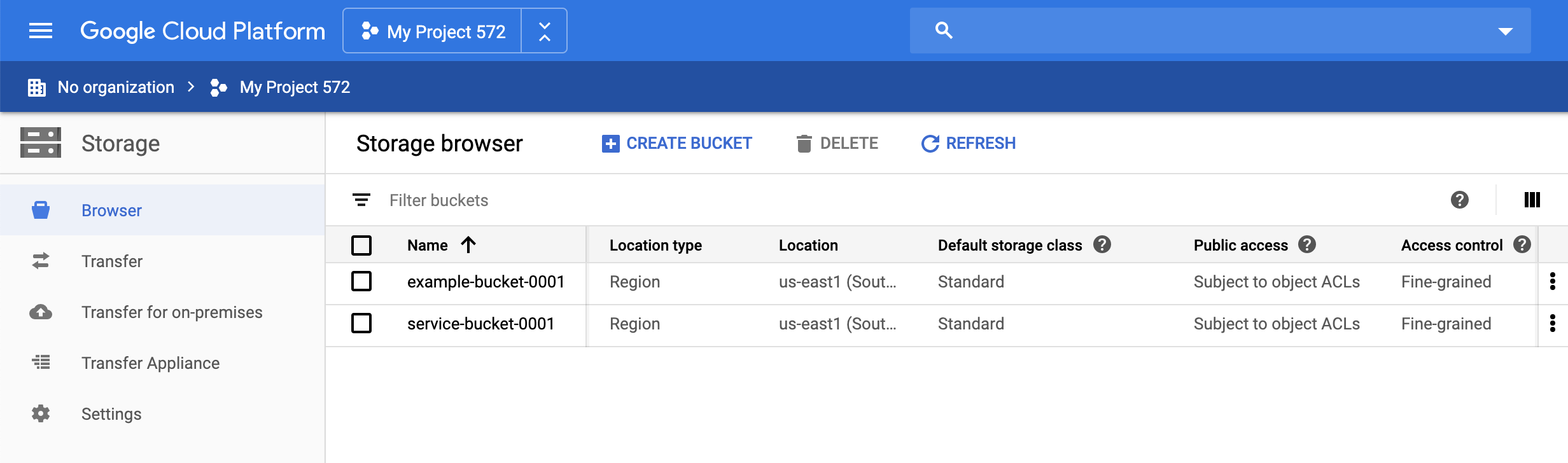Open more actions for example-bucket-0001
The image size is (1568, 463).
coord(1553,281)
